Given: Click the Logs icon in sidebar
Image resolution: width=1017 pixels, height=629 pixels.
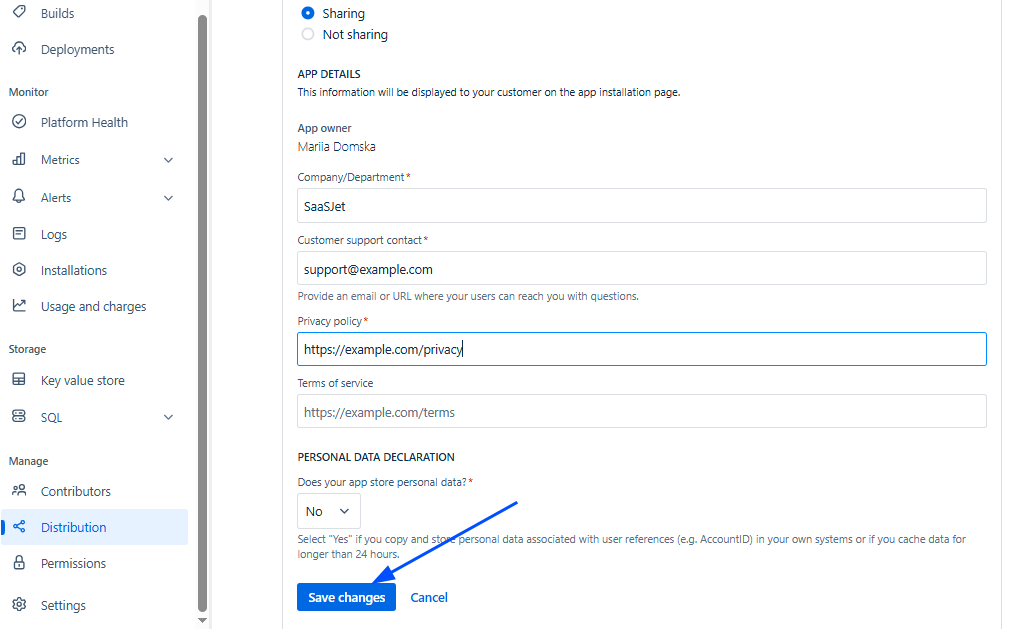Looking at the screenshot, I should 19,234.
